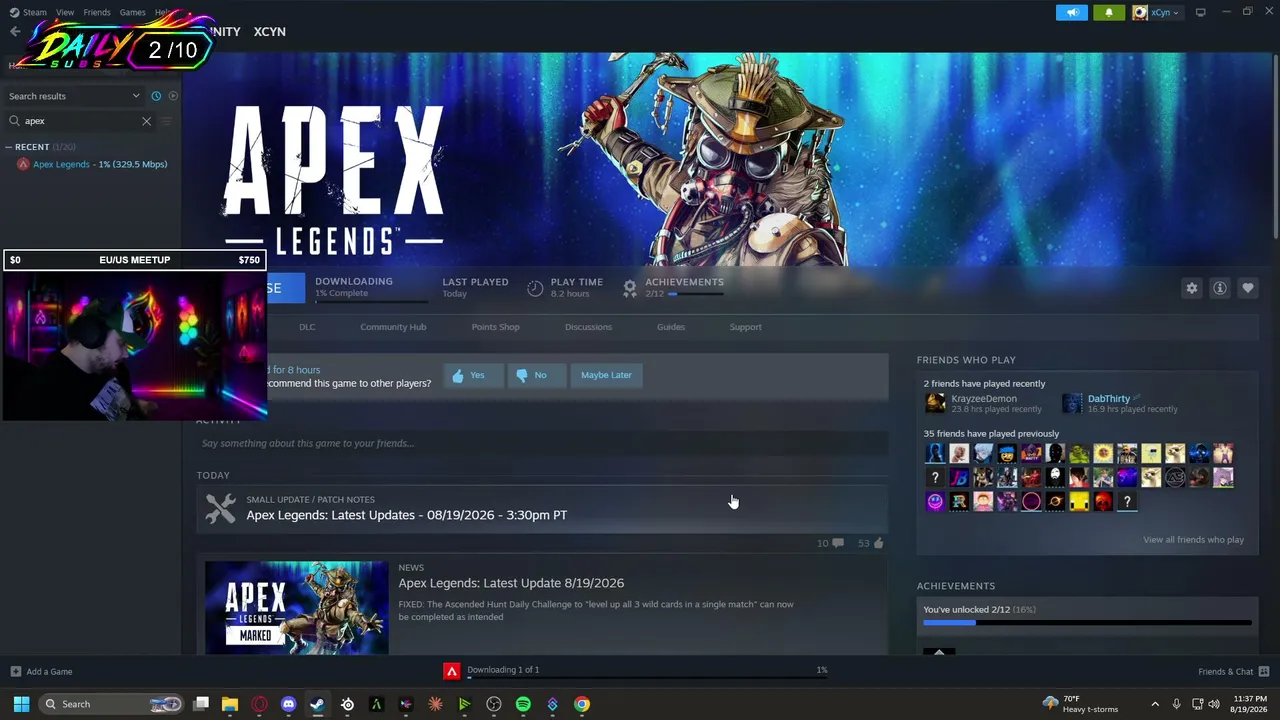Click the achievements progress bar
This screenshot has height=720, width=1280.
click(1087, 623)
